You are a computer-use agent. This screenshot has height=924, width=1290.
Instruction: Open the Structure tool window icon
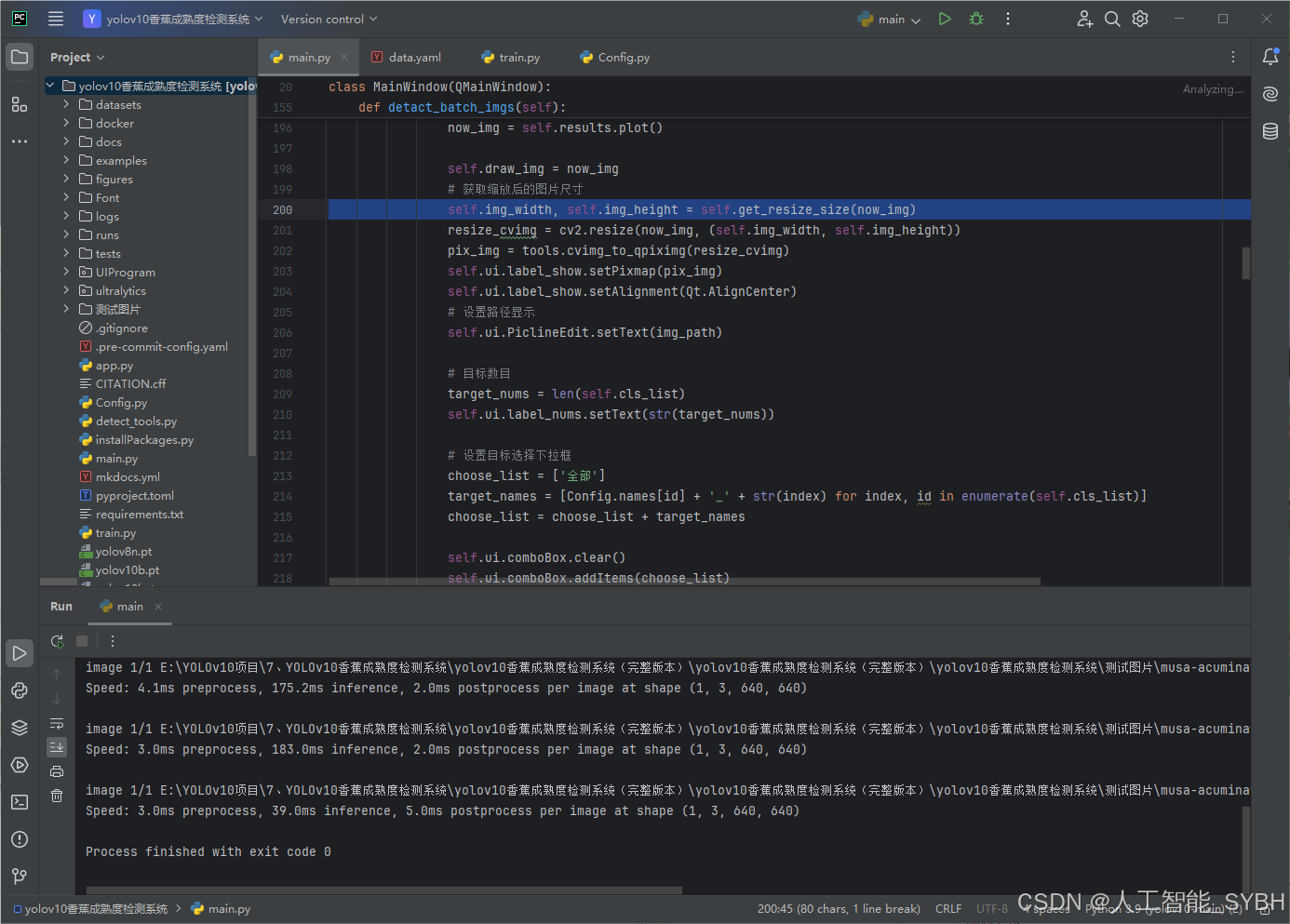pos(20,104)
